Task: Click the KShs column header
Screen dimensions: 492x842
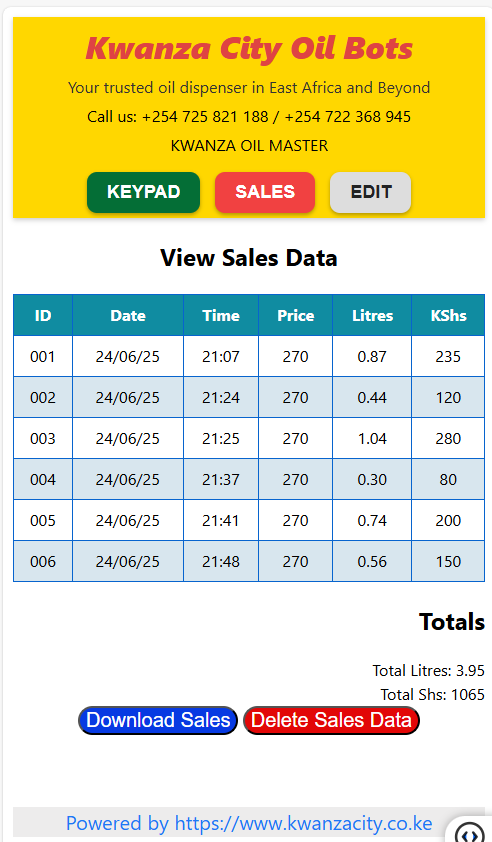Action: pyautogui.click(x=448, y=315)
